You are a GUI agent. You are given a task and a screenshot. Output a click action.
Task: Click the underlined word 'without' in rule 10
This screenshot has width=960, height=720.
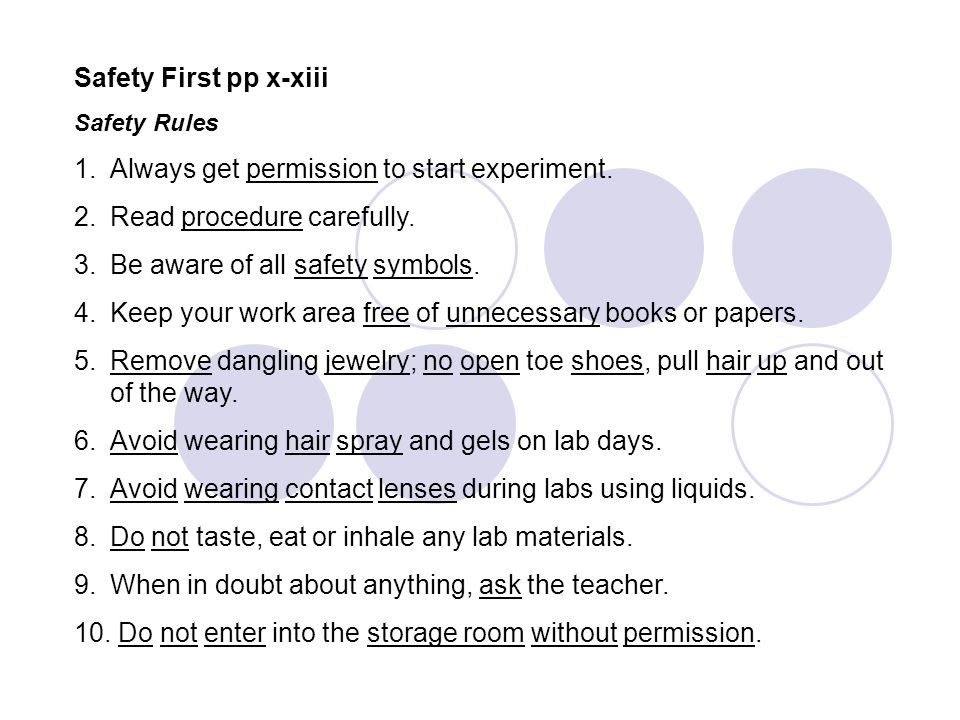click(x=574, y=633)
